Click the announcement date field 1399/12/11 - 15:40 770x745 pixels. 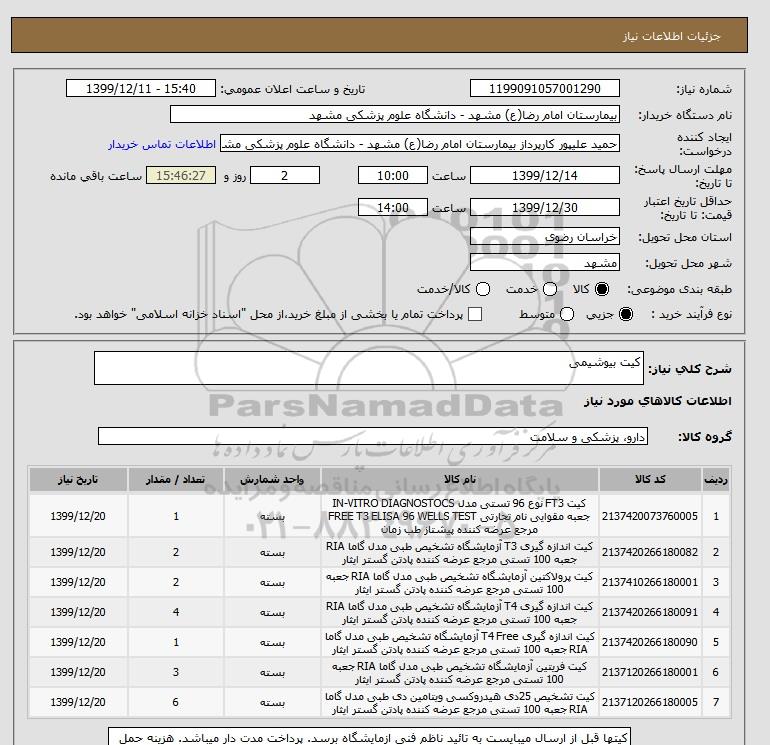point(141,88)
